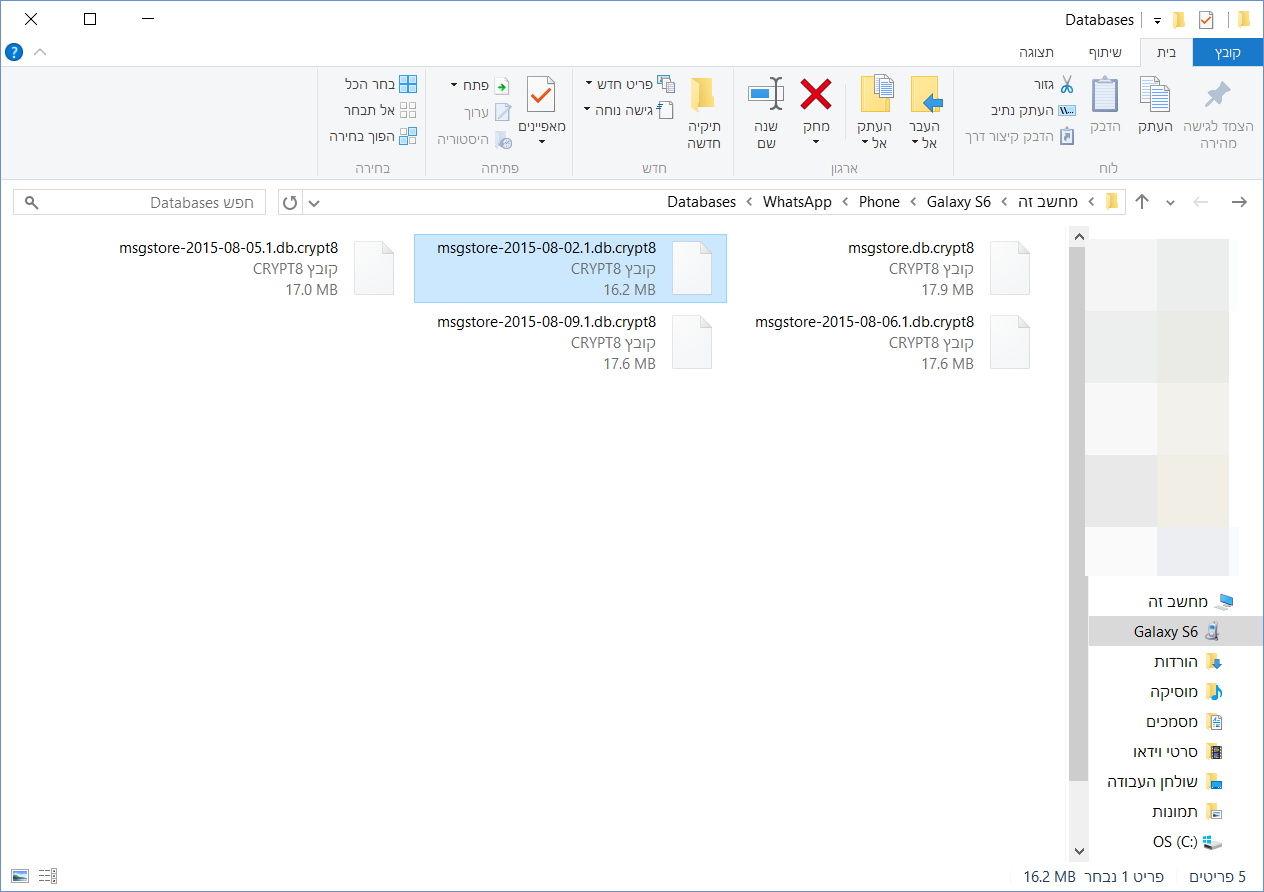Switch to details view in status bar
The image size is (1264, 892).
click(47, 877)
